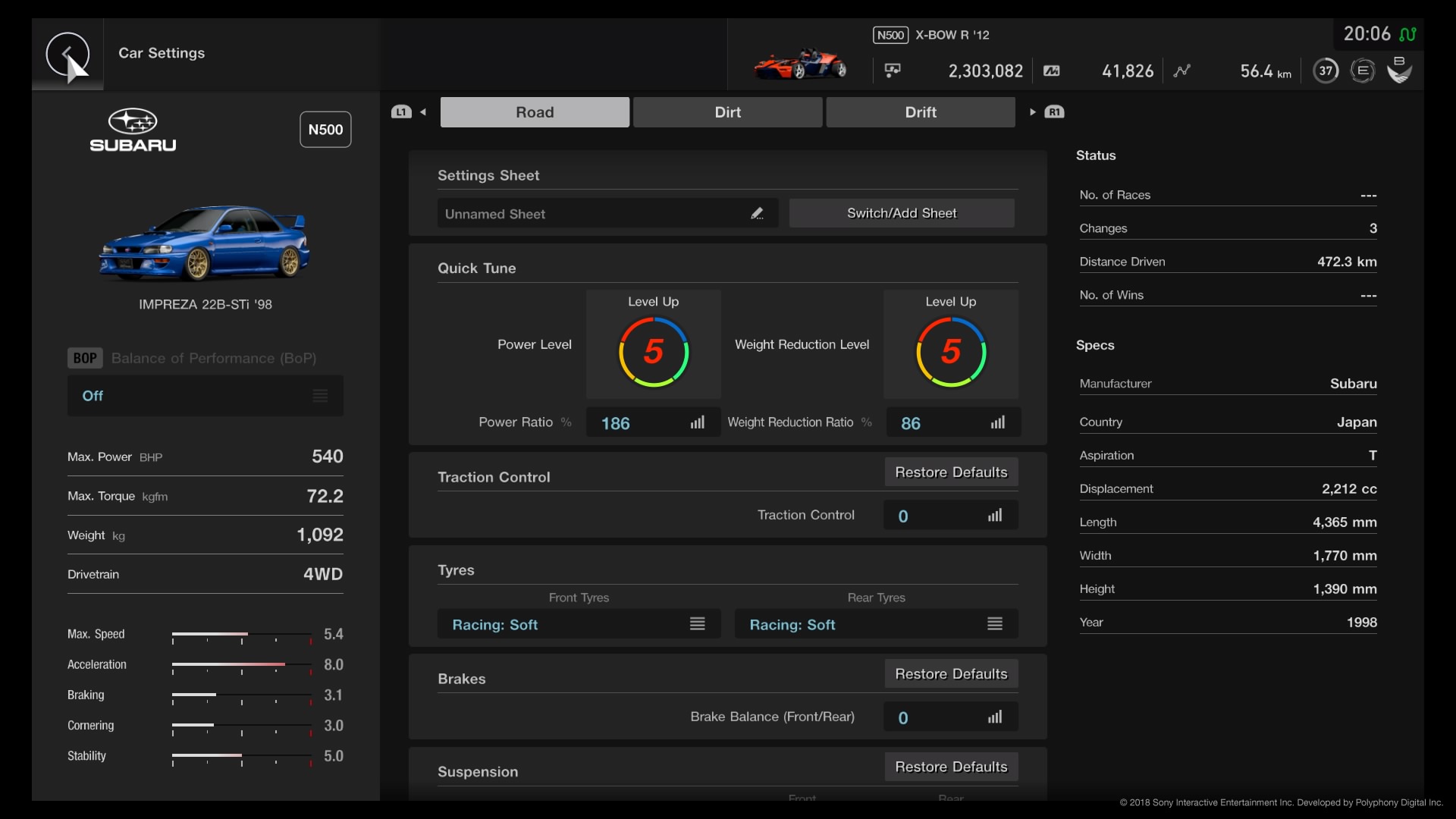The width and height of the screenshot is (1456, 819).
Task: Click the Max. Speed 5.4 rating bar
Action: tap(242, 635)
